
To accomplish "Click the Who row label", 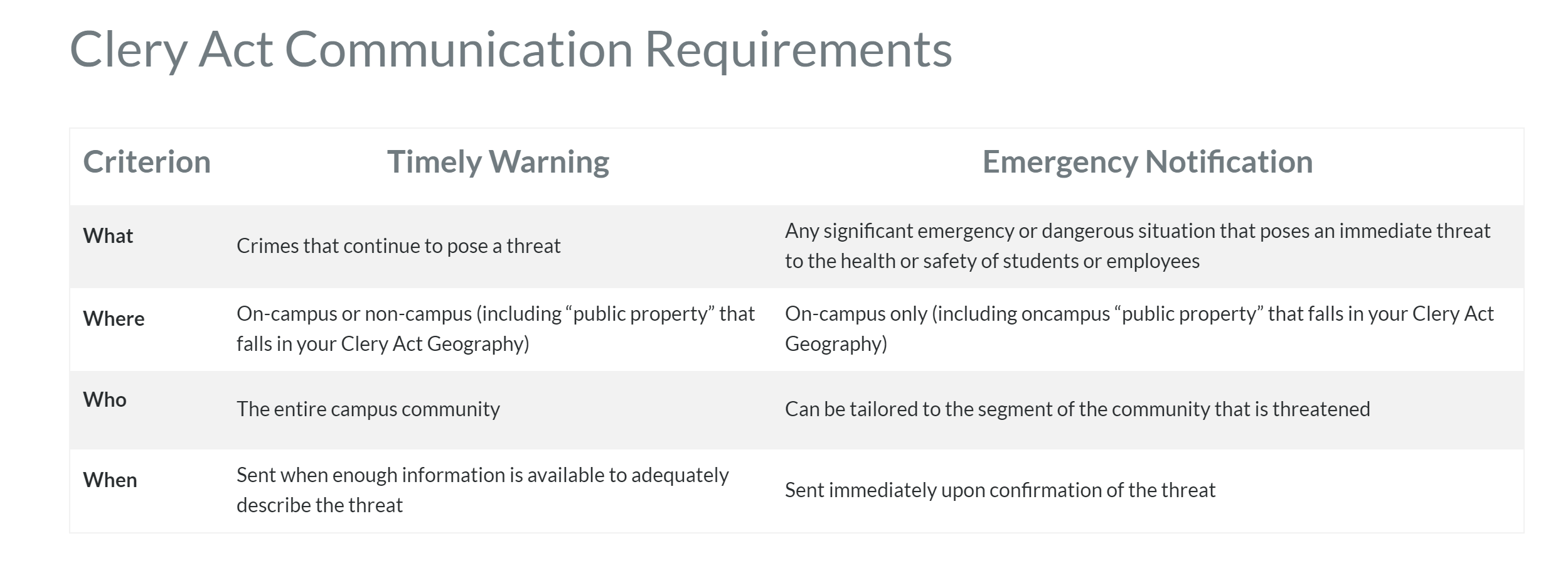I will [105, 400].
